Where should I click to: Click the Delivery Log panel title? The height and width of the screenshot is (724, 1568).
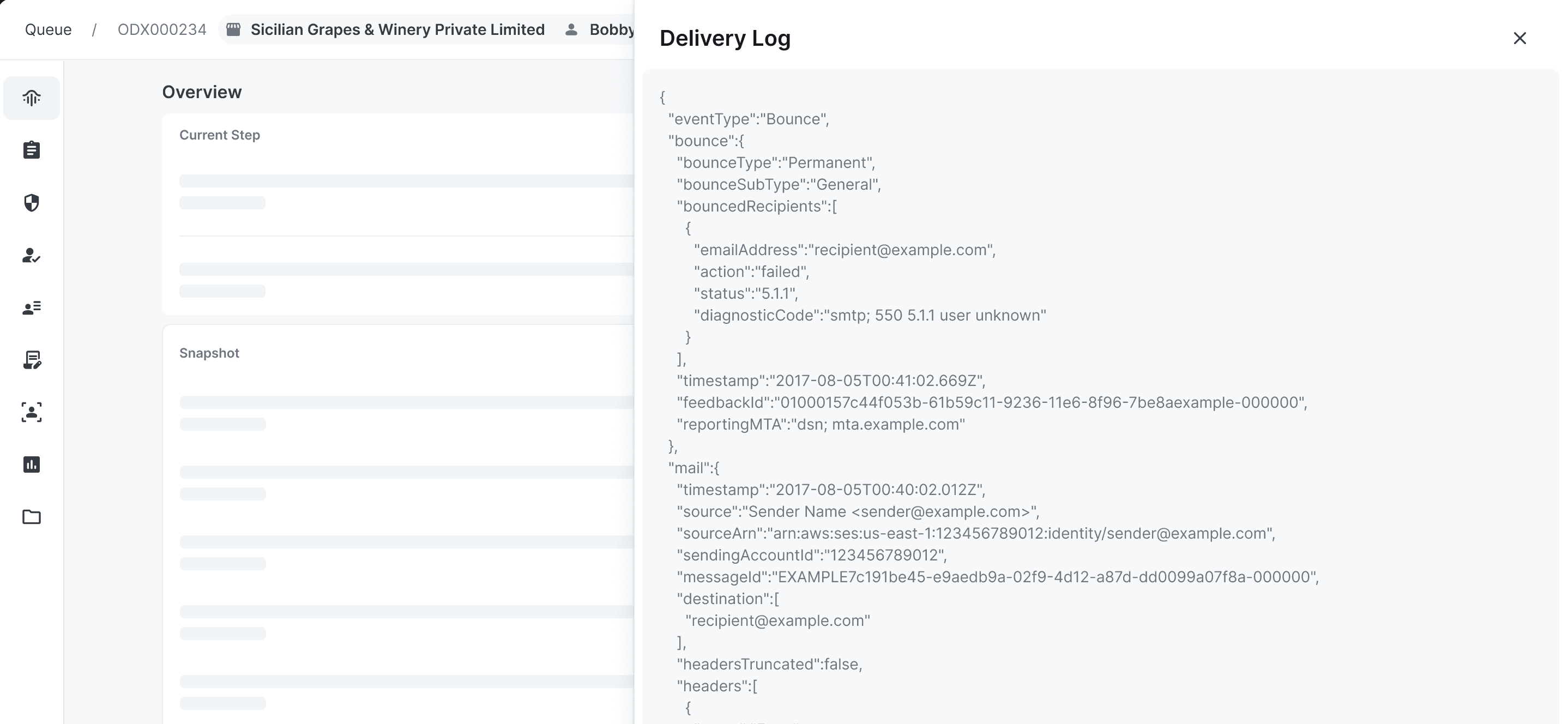(x=725, y=38)
